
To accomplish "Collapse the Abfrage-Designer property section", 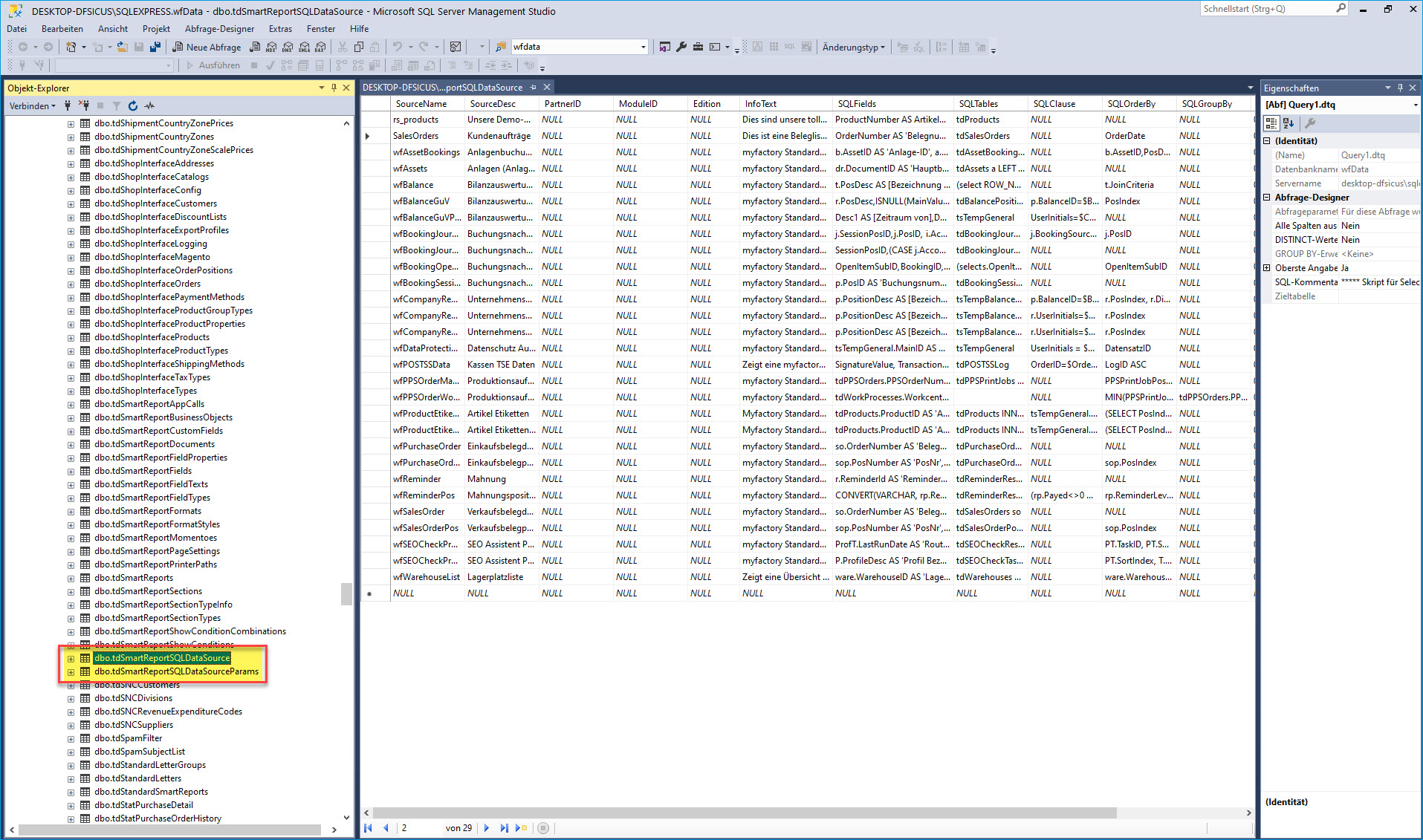I will [1268, 198].
